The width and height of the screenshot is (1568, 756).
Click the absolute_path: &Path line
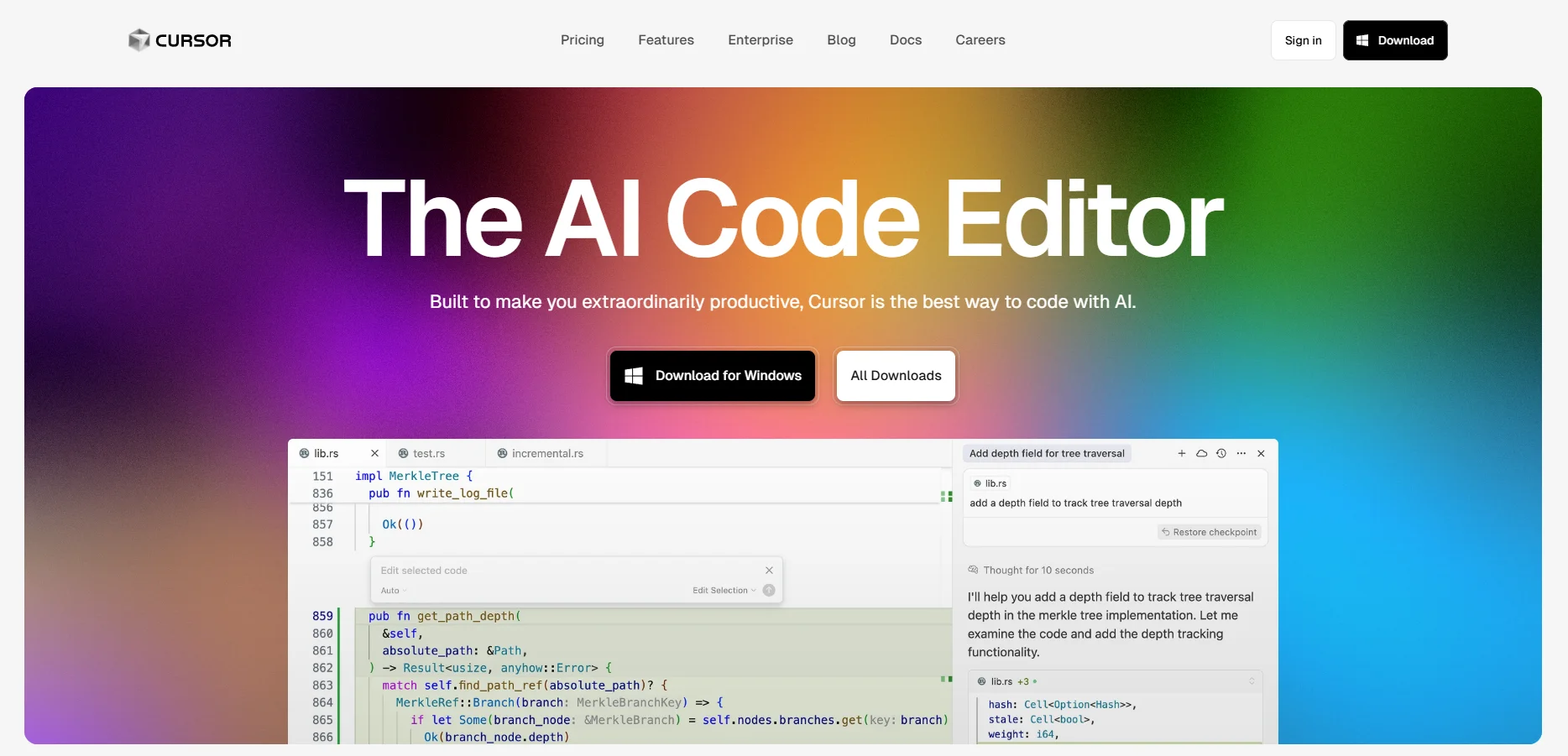(454, 650)
